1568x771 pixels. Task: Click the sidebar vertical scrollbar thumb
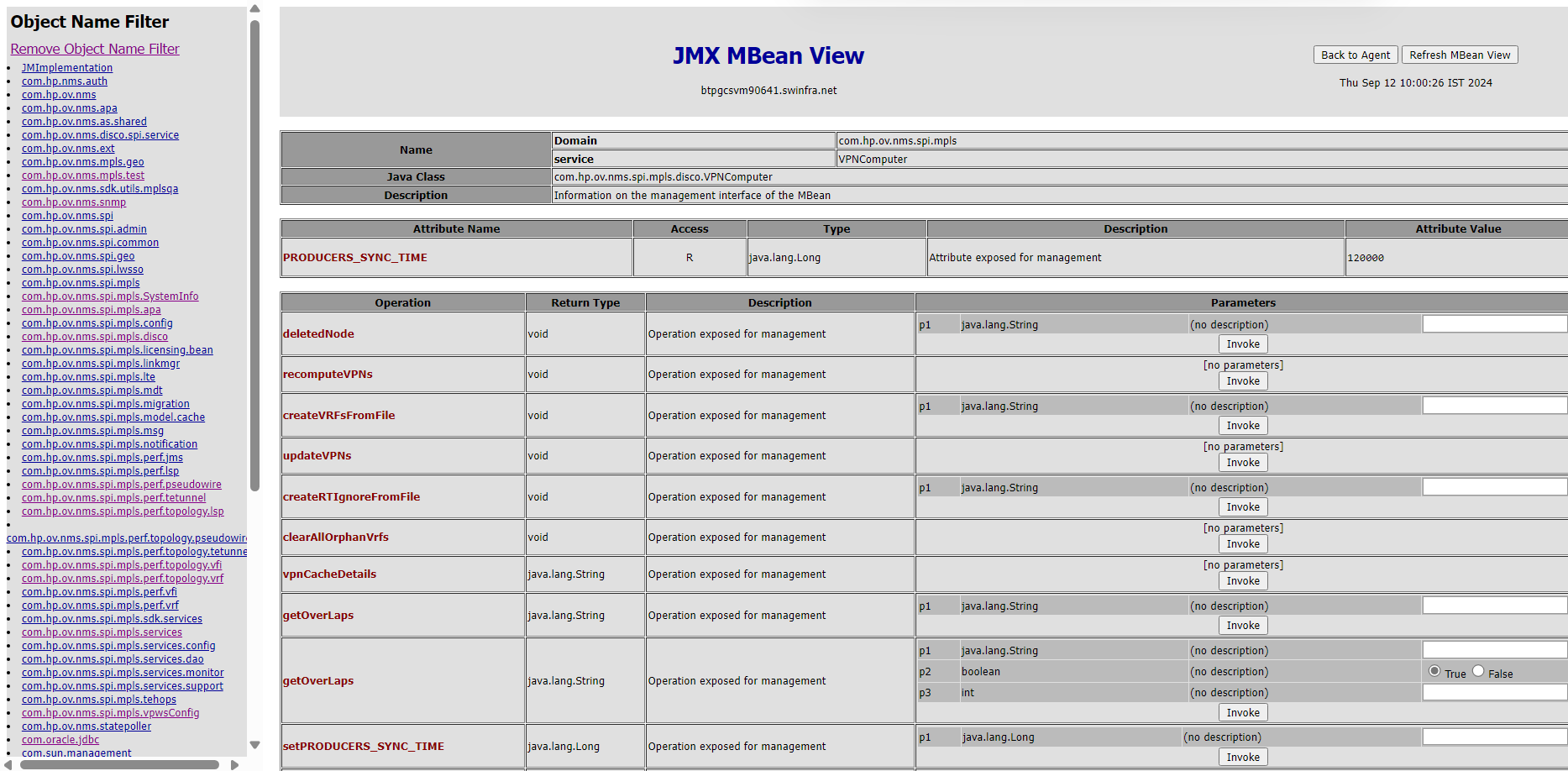[254, 255]
